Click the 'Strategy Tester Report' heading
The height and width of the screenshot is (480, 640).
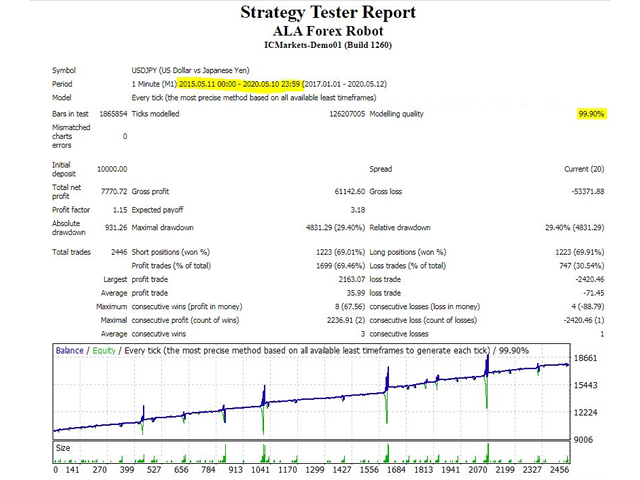tap(328, 13)
